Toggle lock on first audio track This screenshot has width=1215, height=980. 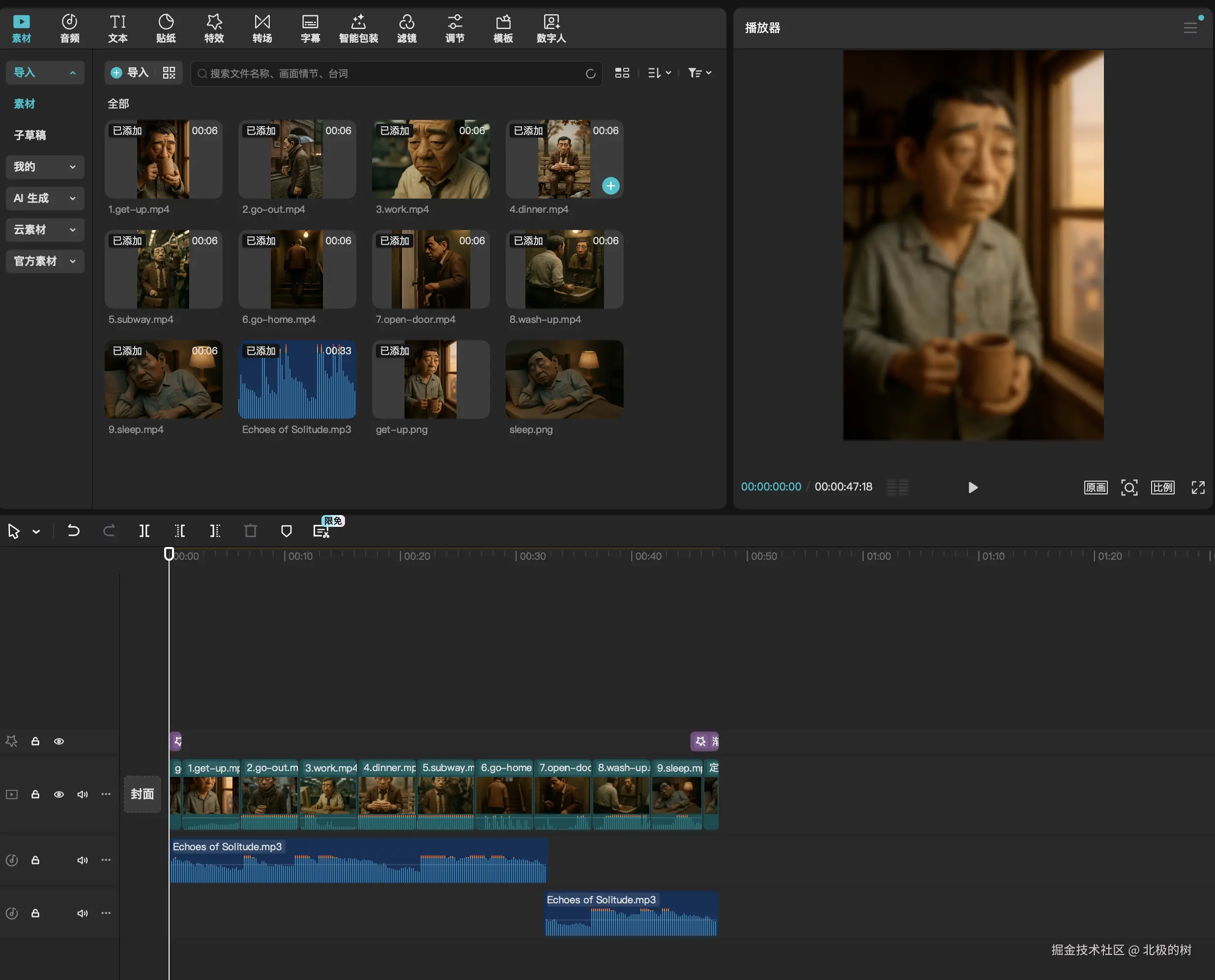coord(35,860)
